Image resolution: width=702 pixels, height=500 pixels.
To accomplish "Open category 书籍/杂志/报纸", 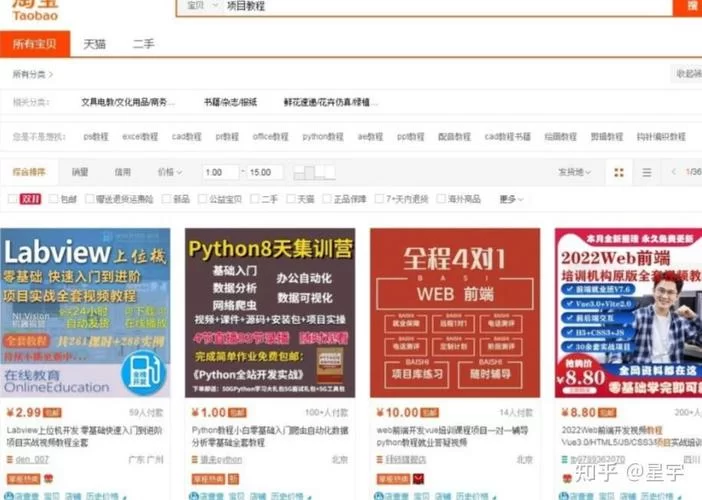I will [231, 102].
